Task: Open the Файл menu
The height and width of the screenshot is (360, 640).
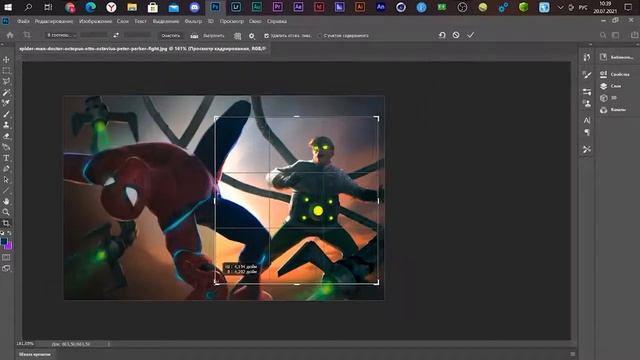Action: point(23,21)
